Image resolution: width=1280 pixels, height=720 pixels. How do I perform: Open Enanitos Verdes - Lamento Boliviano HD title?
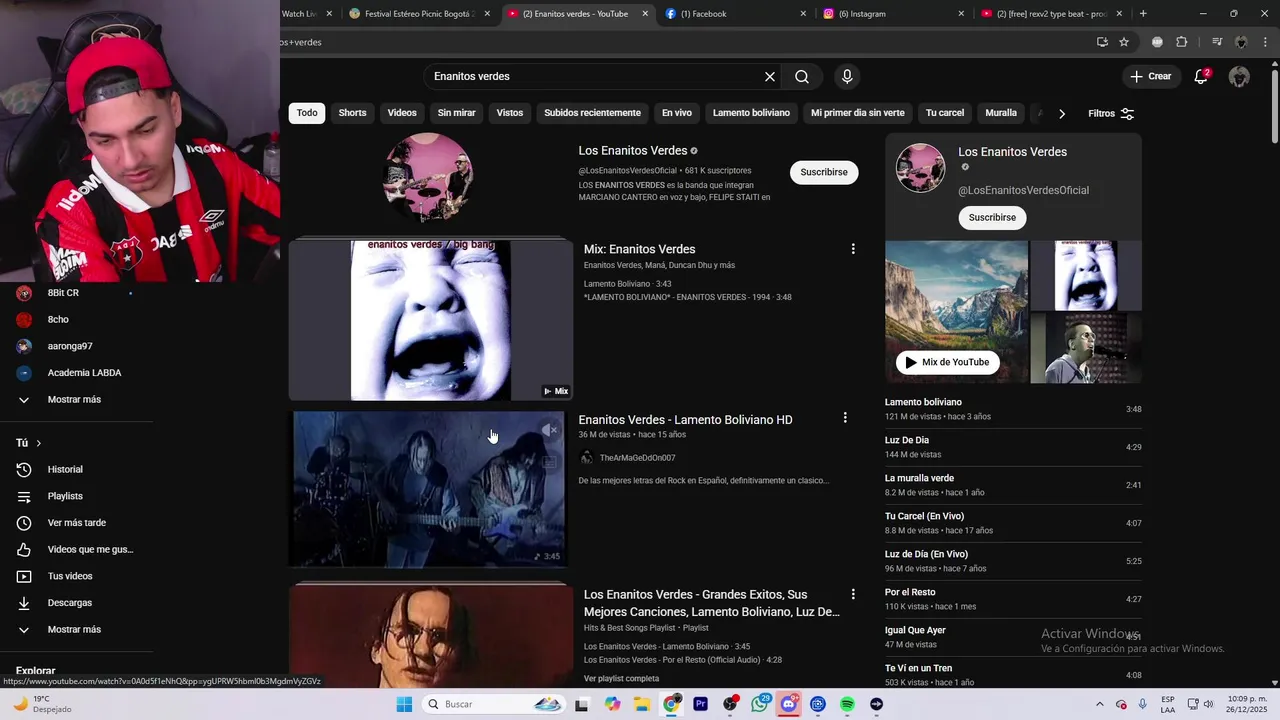[685, 419]
